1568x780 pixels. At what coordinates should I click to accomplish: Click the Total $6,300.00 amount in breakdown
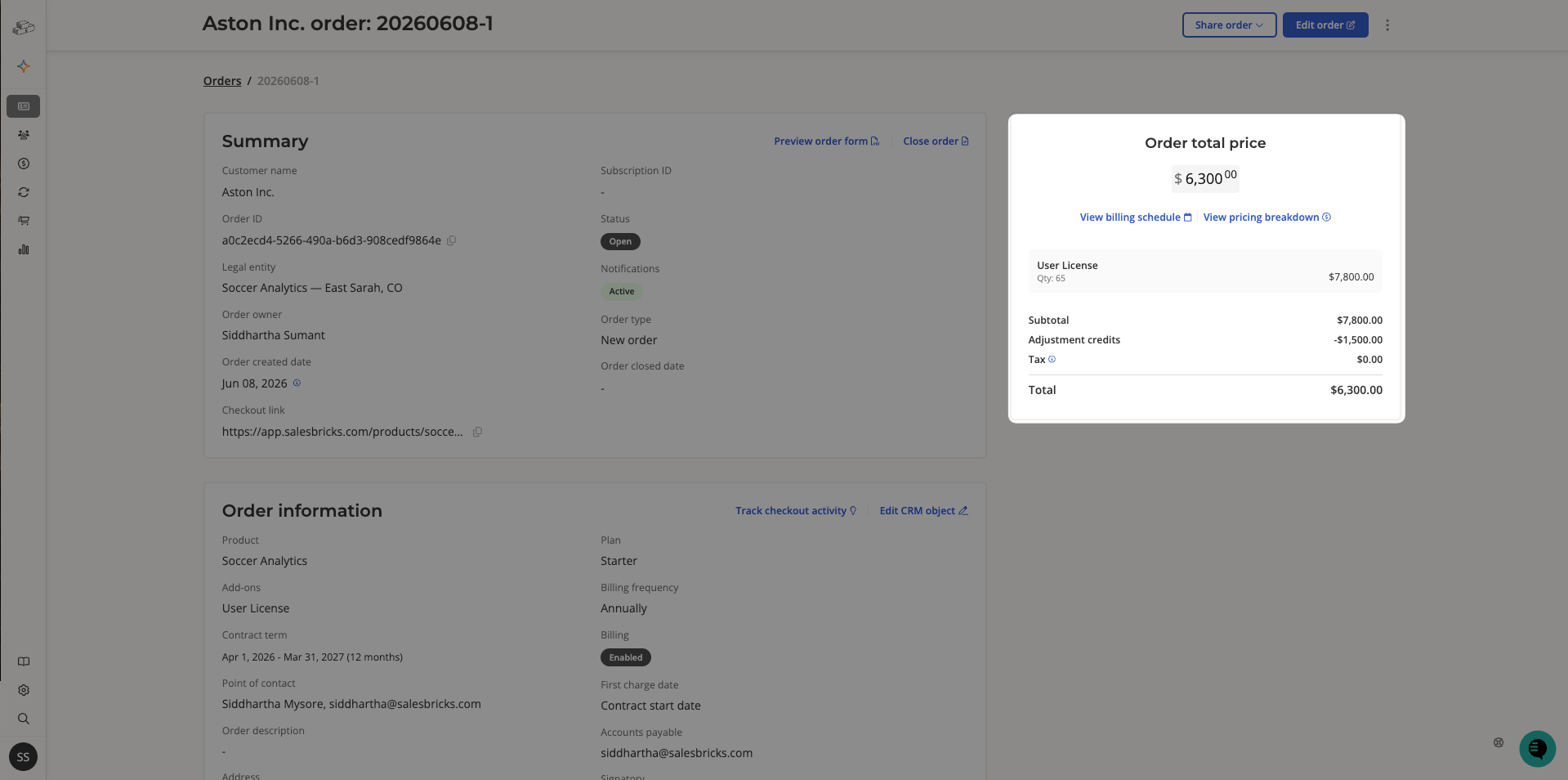(1356, 390)
